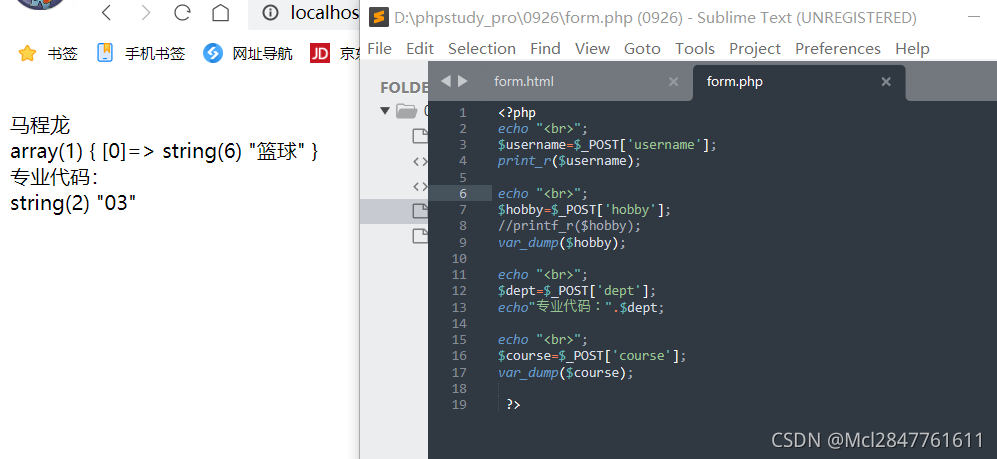This screenshot has width=997, height=459.
Task: Reload the browser page
Action: coord(182,13)
